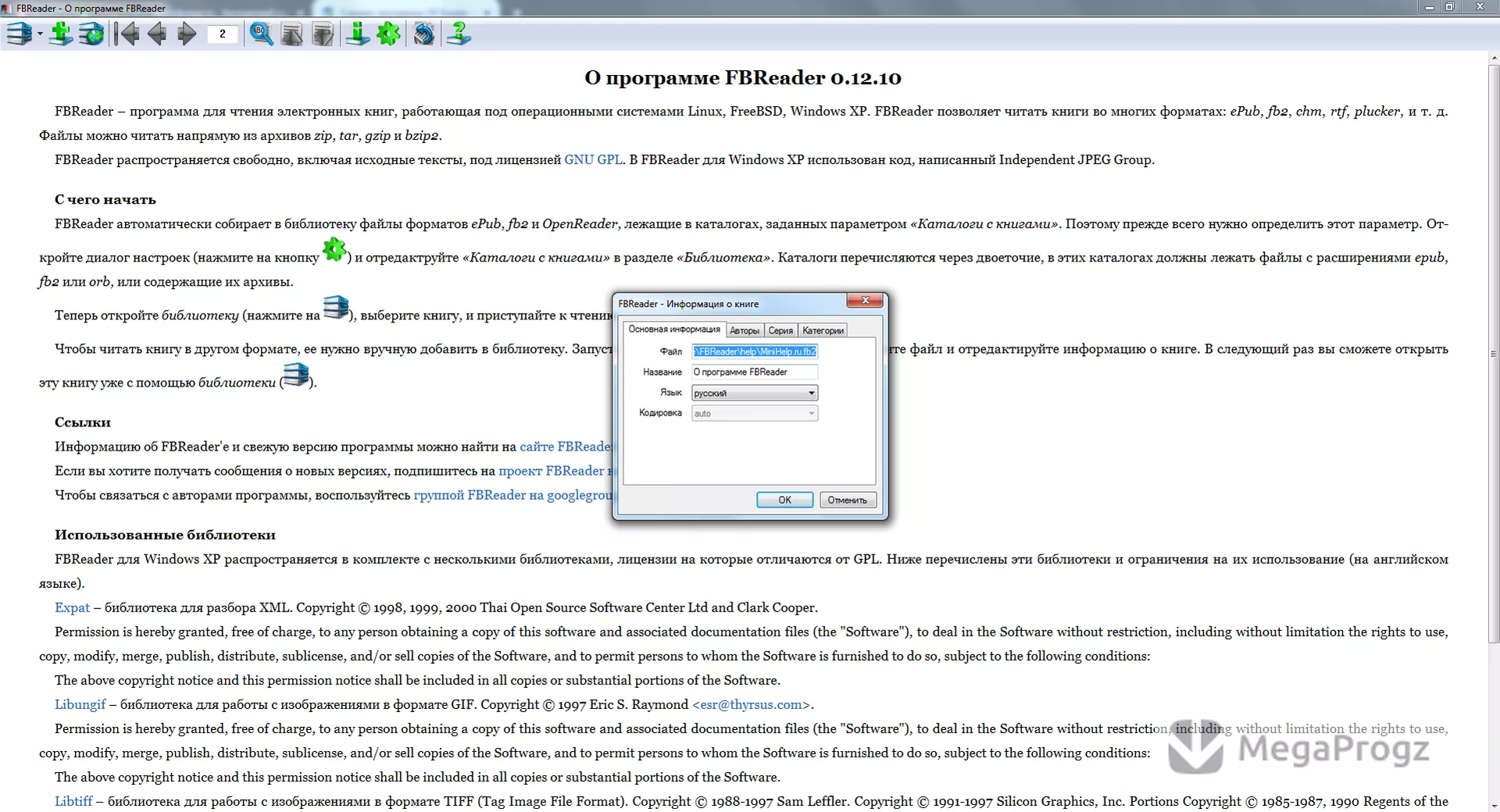The height and width of the screenshot is (812, 1500).
Task: Show book information with the green i icon
Action: (x=357, y=34)
